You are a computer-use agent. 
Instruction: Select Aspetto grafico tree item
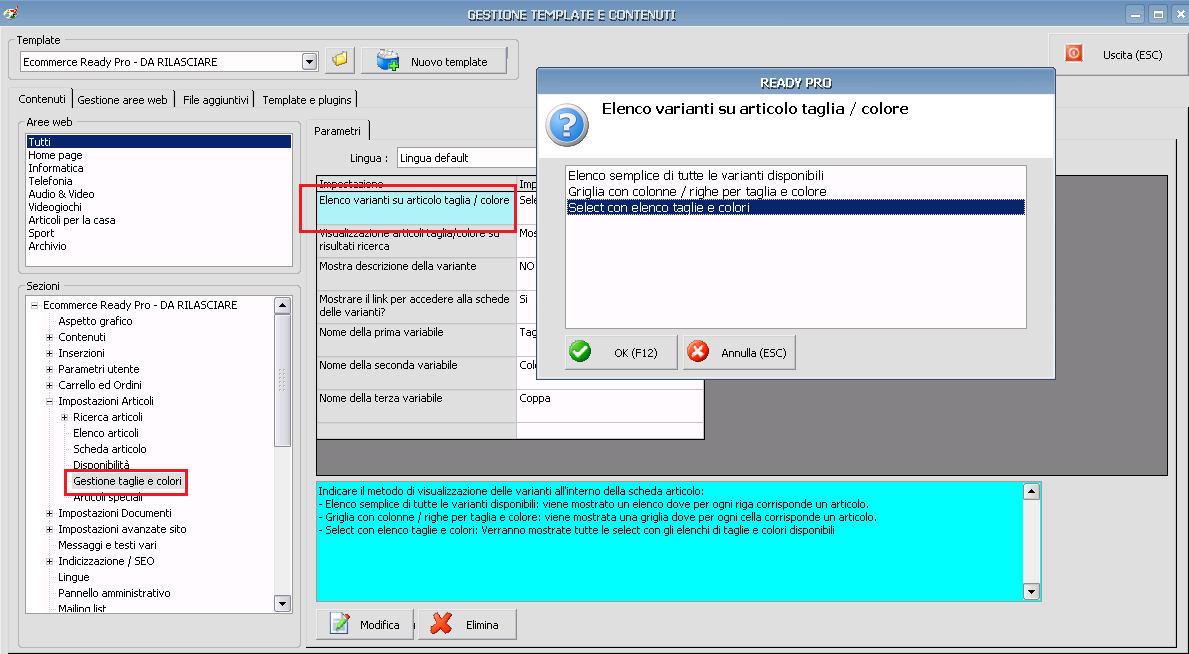click(96, 321)
